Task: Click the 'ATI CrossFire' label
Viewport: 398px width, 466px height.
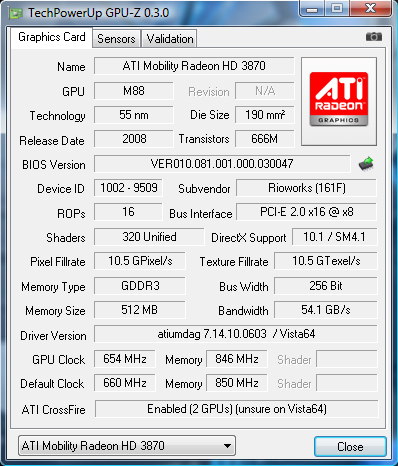Action: pyautogui.click(x=53, y=410)
